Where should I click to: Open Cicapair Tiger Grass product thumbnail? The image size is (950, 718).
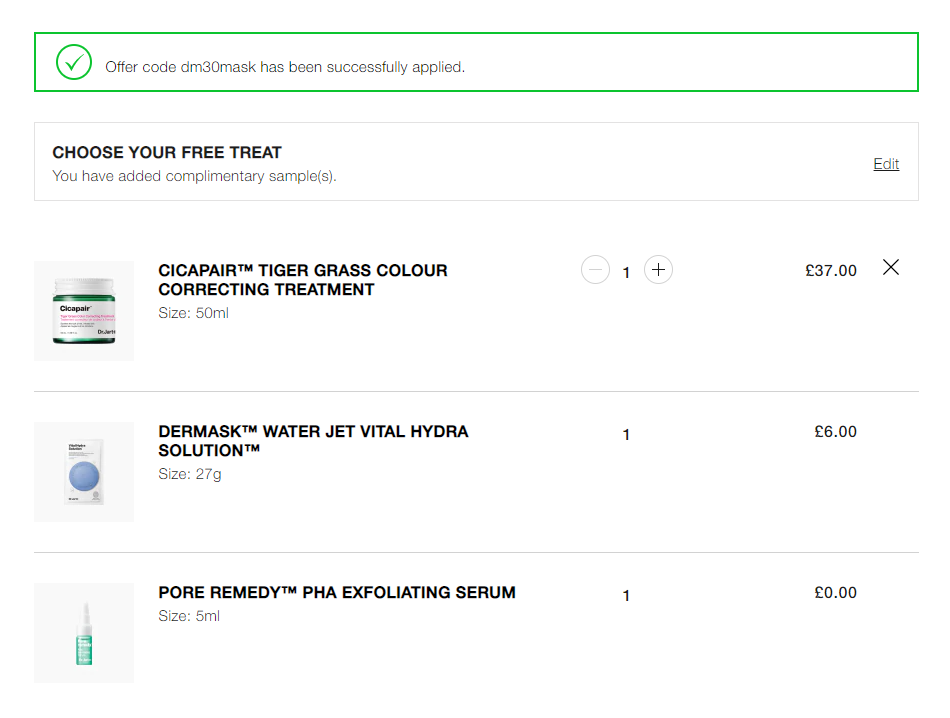pos(84,311)
